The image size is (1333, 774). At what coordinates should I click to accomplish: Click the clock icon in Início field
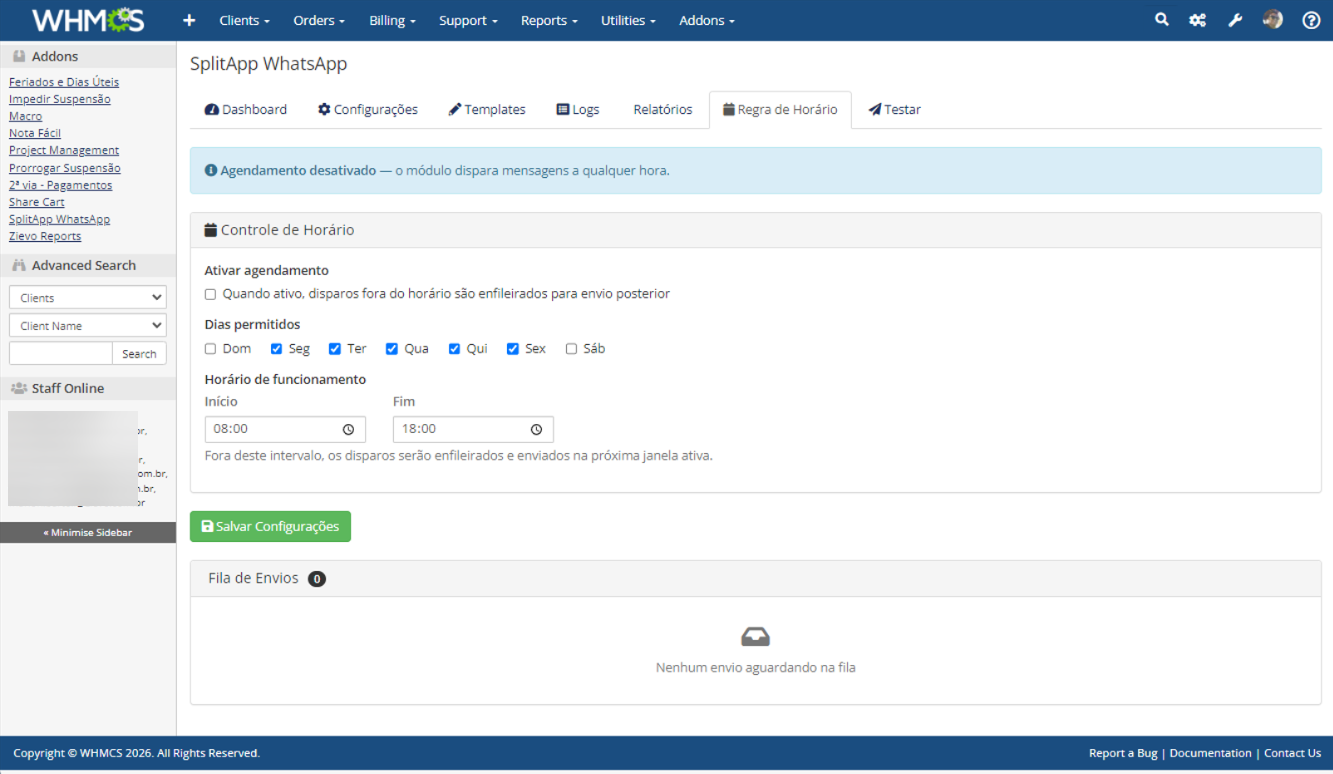point(348,429)
